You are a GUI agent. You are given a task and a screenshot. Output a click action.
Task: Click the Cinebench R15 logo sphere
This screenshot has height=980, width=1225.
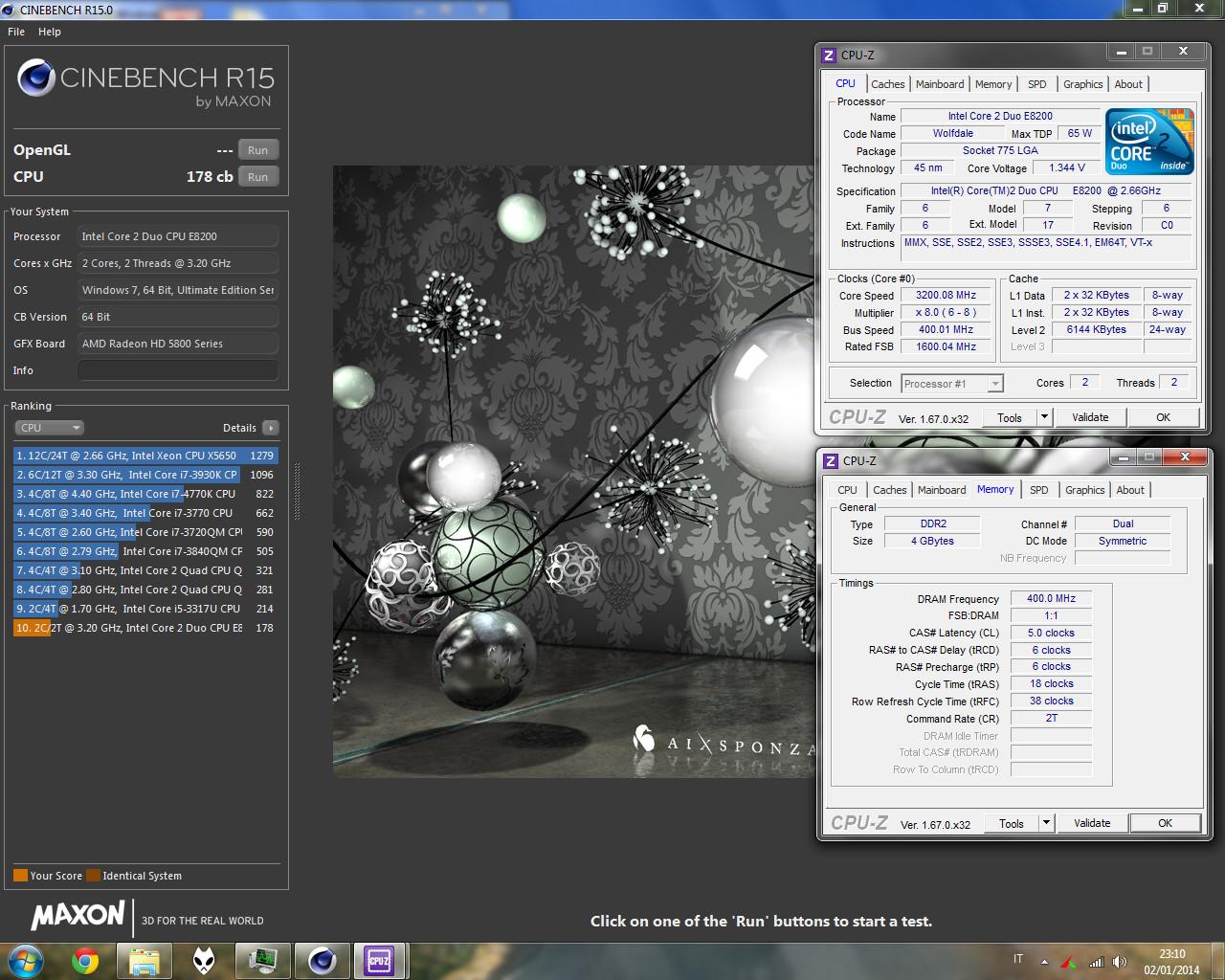click(35, 78)
